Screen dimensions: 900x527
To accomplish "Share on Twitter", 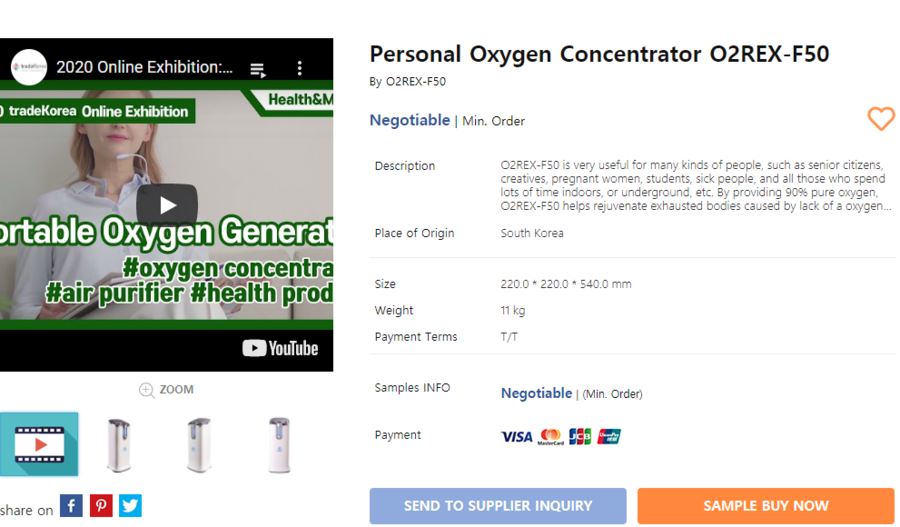I will tap(130, 506).
